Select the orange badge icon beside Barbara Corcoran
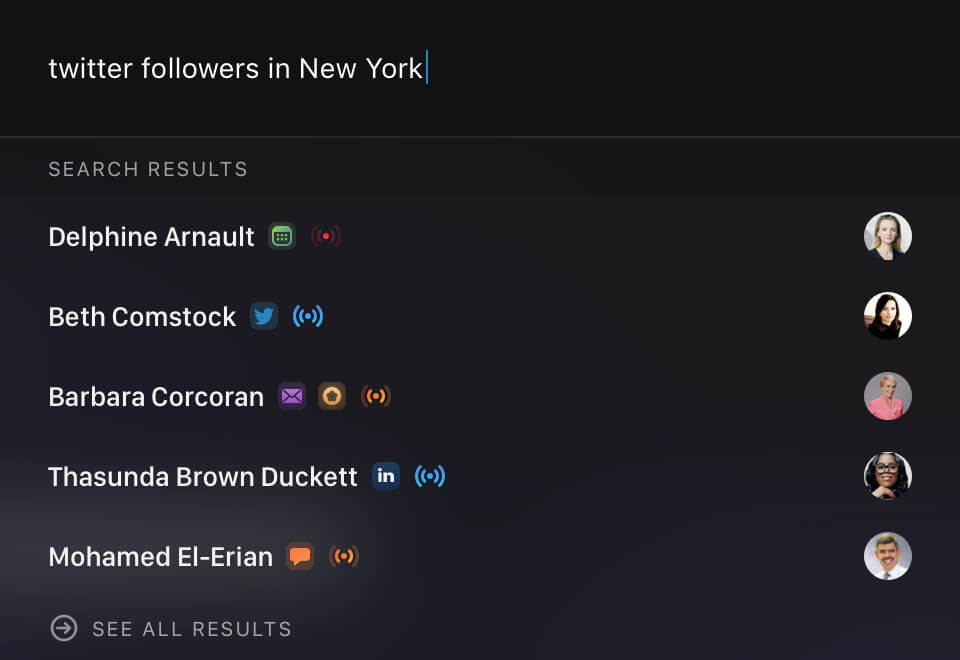960x660 pixels. [x=332, y=396]
